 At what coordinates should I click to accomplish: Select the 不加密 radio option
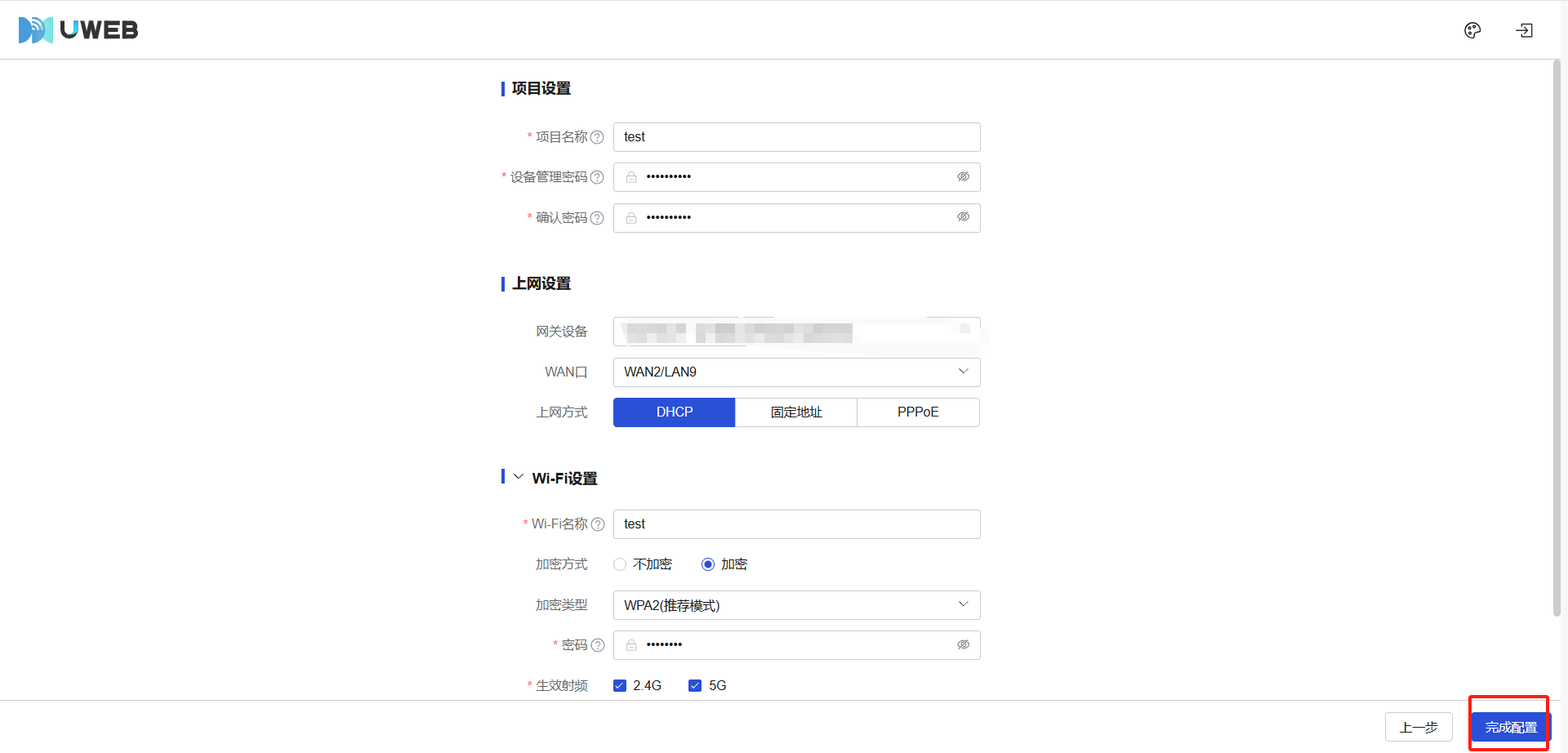pyautogui.click(x=620, y=564)
